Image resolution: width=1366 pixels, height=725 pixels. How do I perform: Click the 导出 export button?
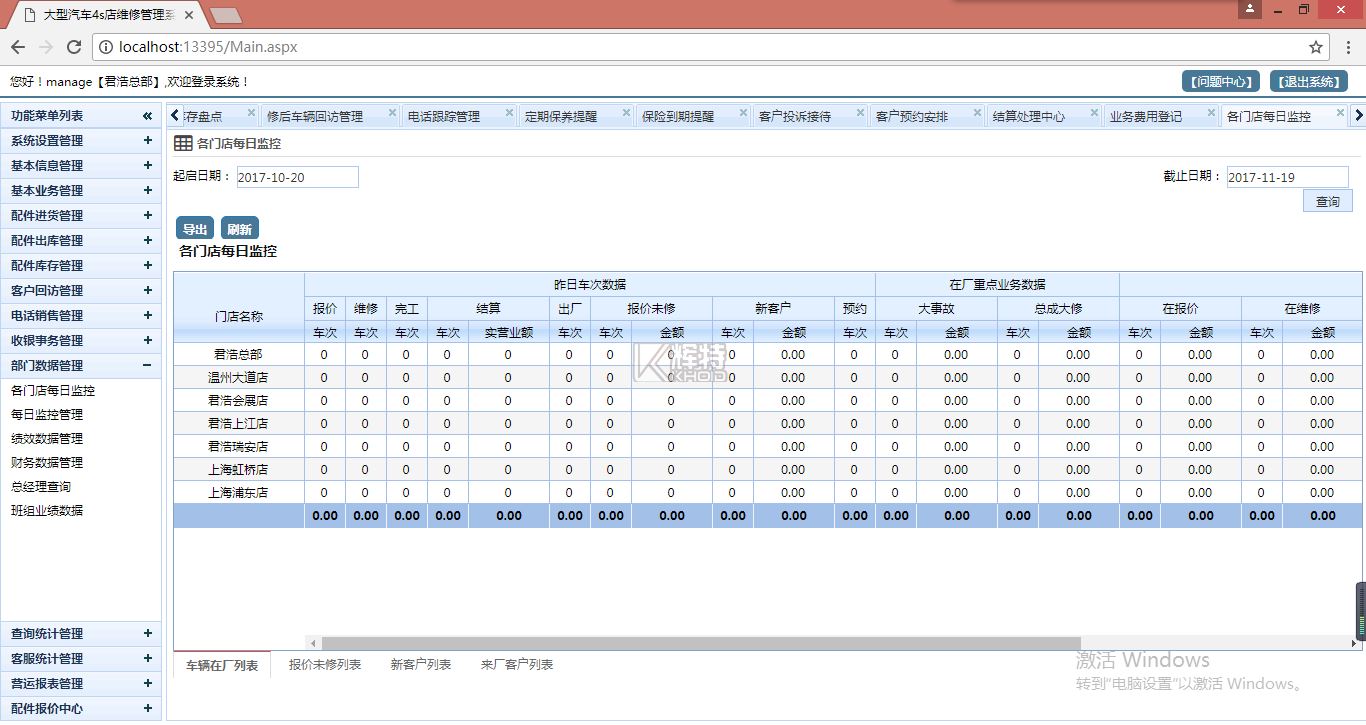tap(195, 229)
